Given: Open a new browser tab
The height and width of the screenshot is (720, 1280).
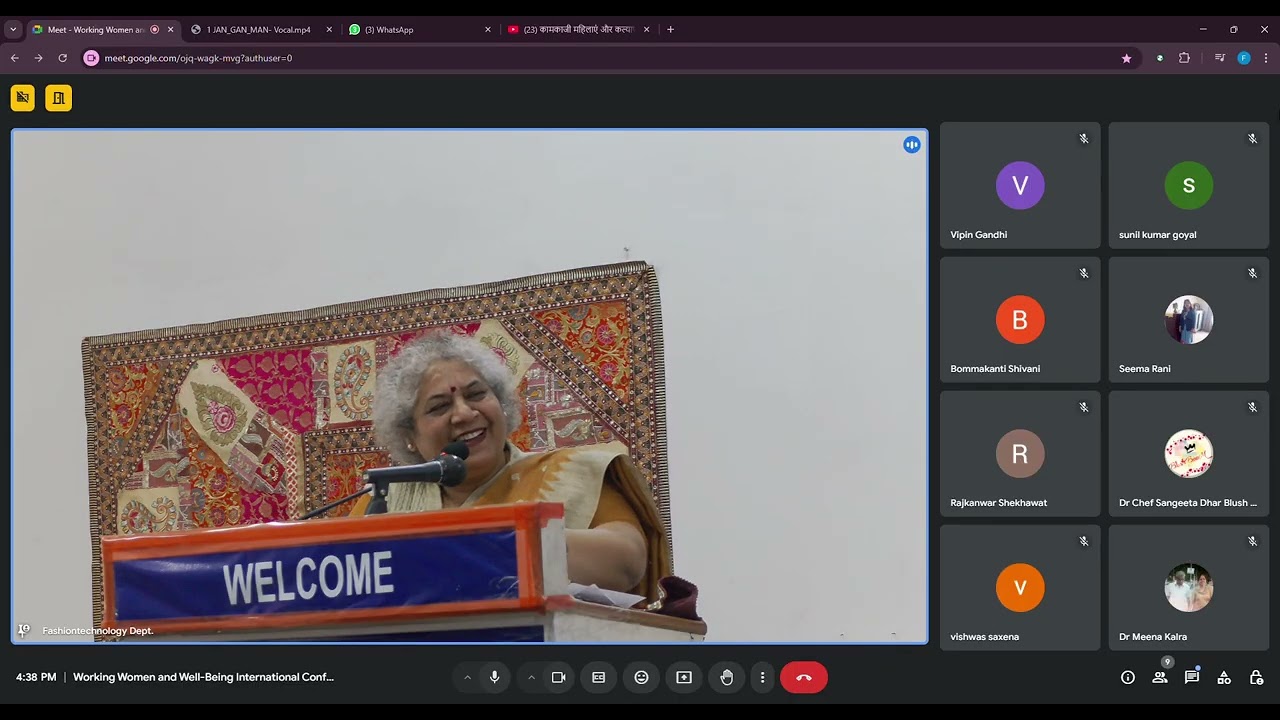Looking at the screenshot, I should [x=670, y=30].
